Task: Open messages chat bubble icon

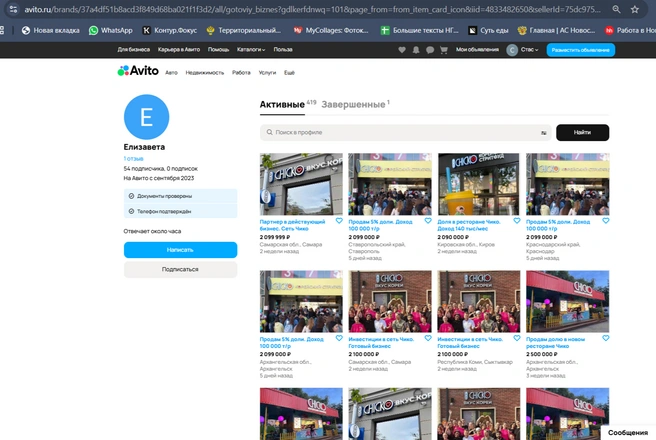Action: point(430,50)
